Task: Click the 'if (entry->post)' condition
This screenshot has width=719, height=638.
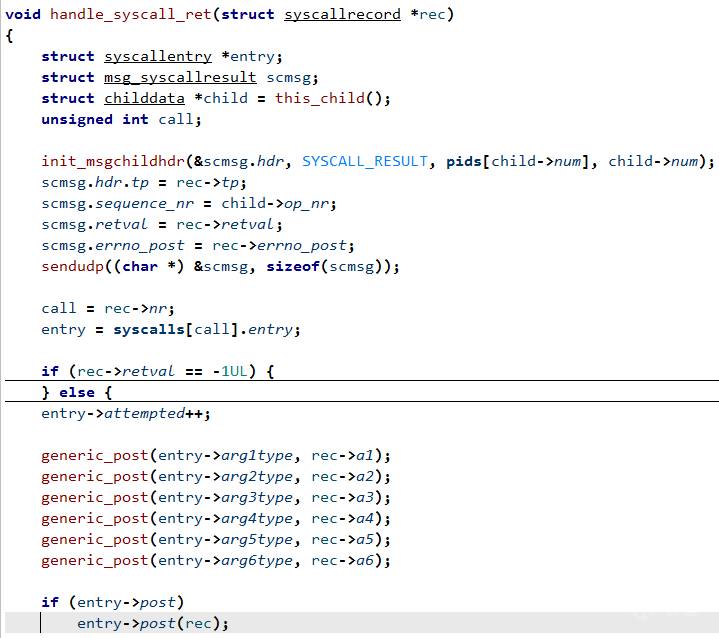Action: coord(112,602)
